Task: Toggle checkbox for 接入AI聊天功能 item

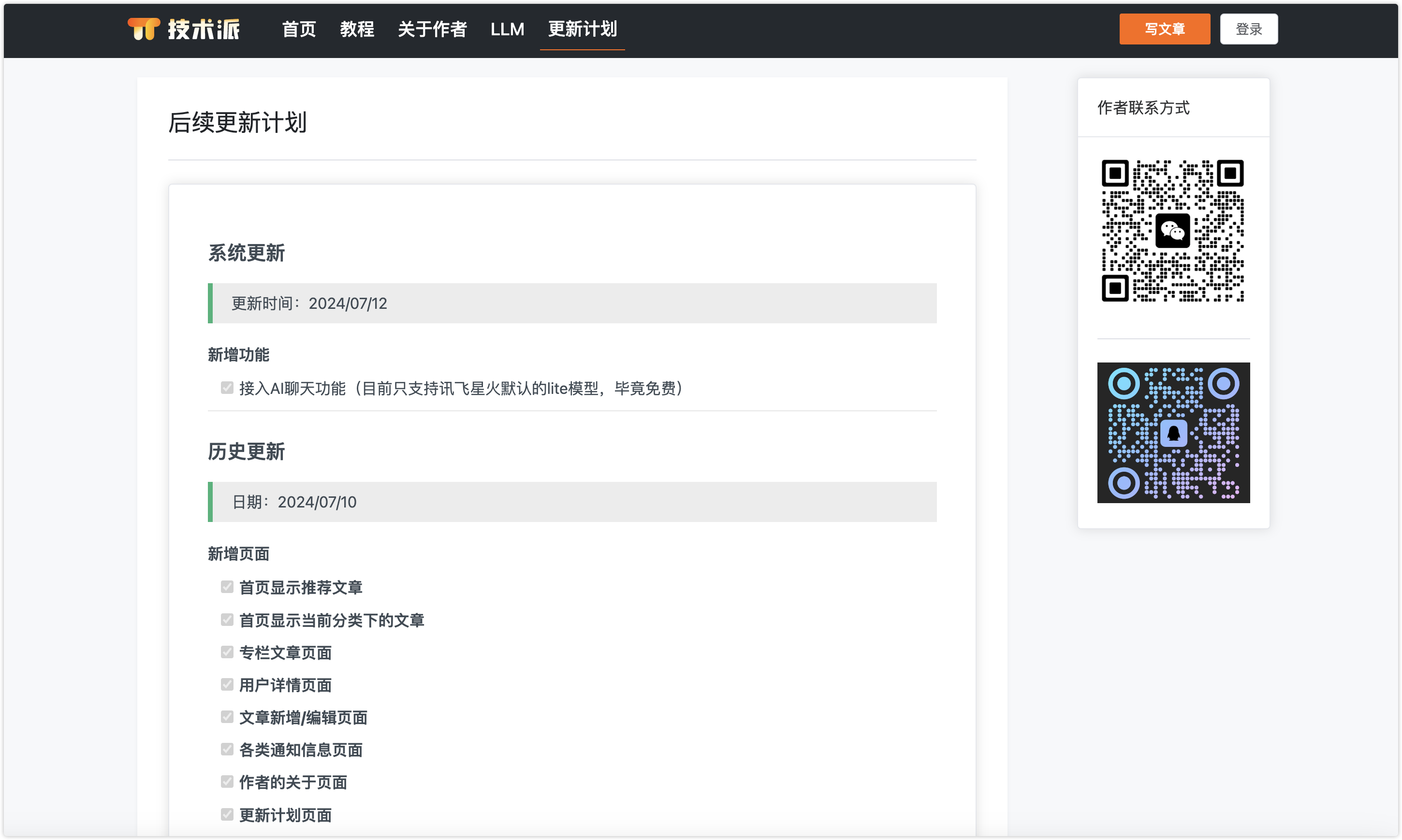Action: (227, 388)
